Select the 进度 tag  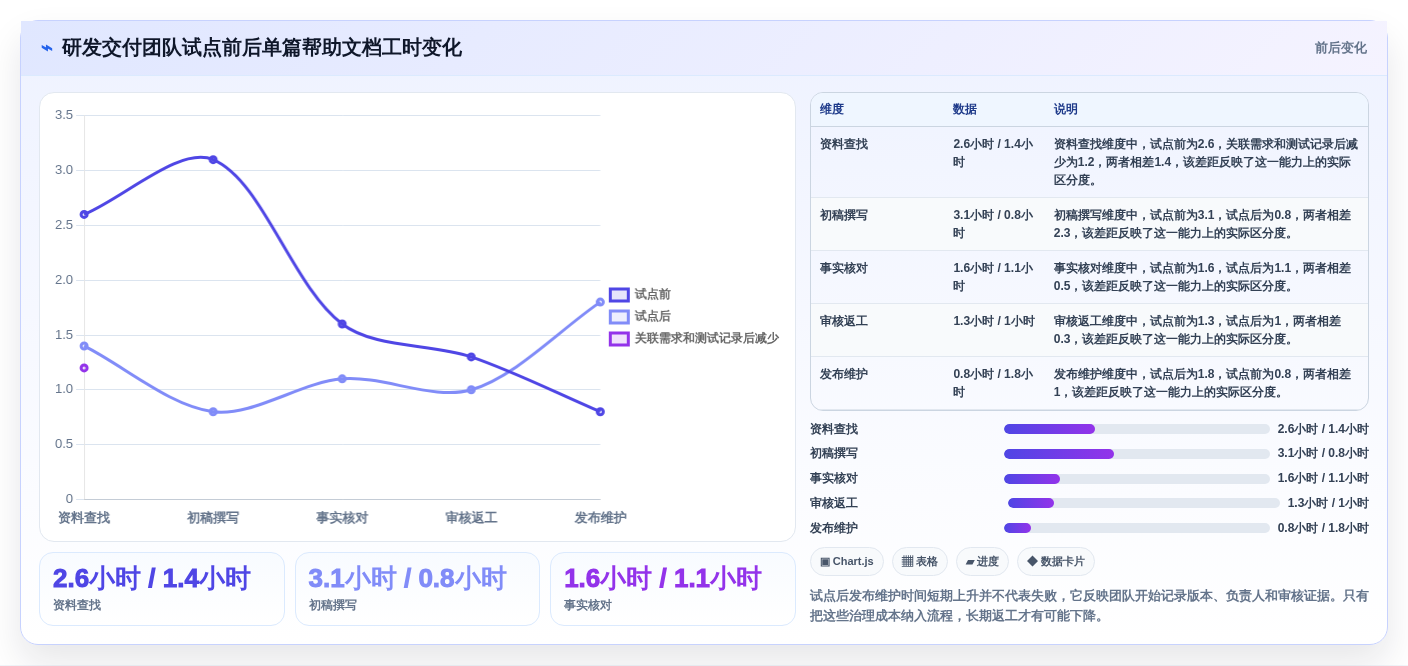click(x=982, y=562)
